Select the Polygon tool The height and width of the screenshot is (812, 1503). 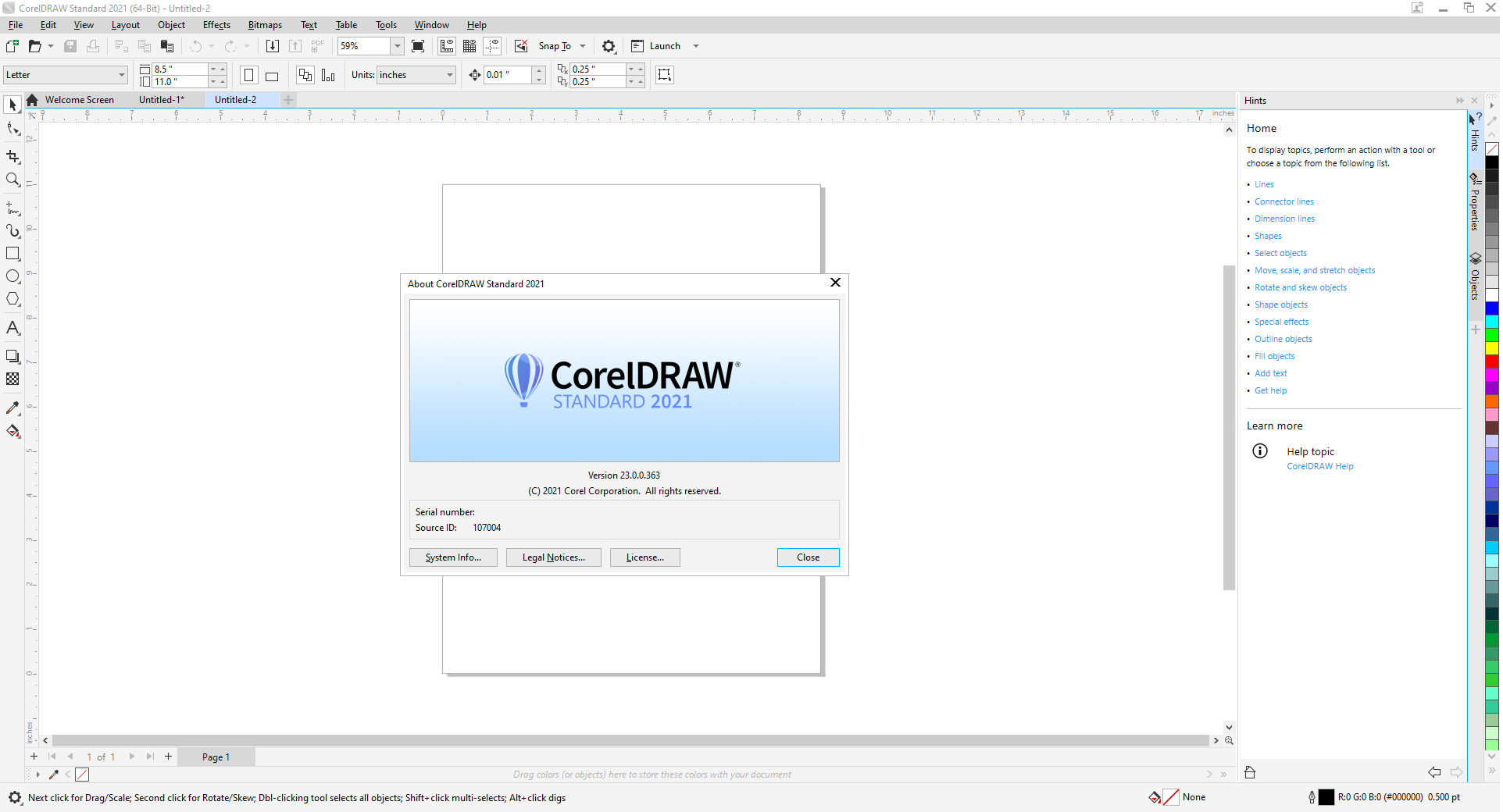tap(12, 299)
